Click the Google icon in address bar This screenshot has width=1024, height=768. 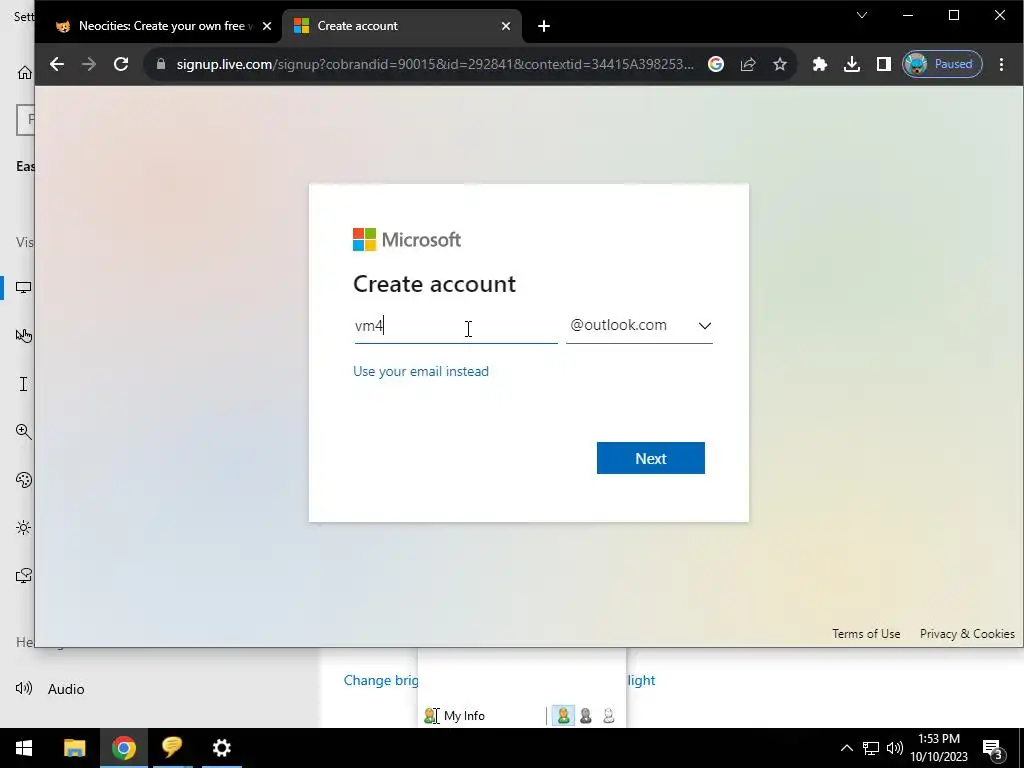tap(716, 64)
